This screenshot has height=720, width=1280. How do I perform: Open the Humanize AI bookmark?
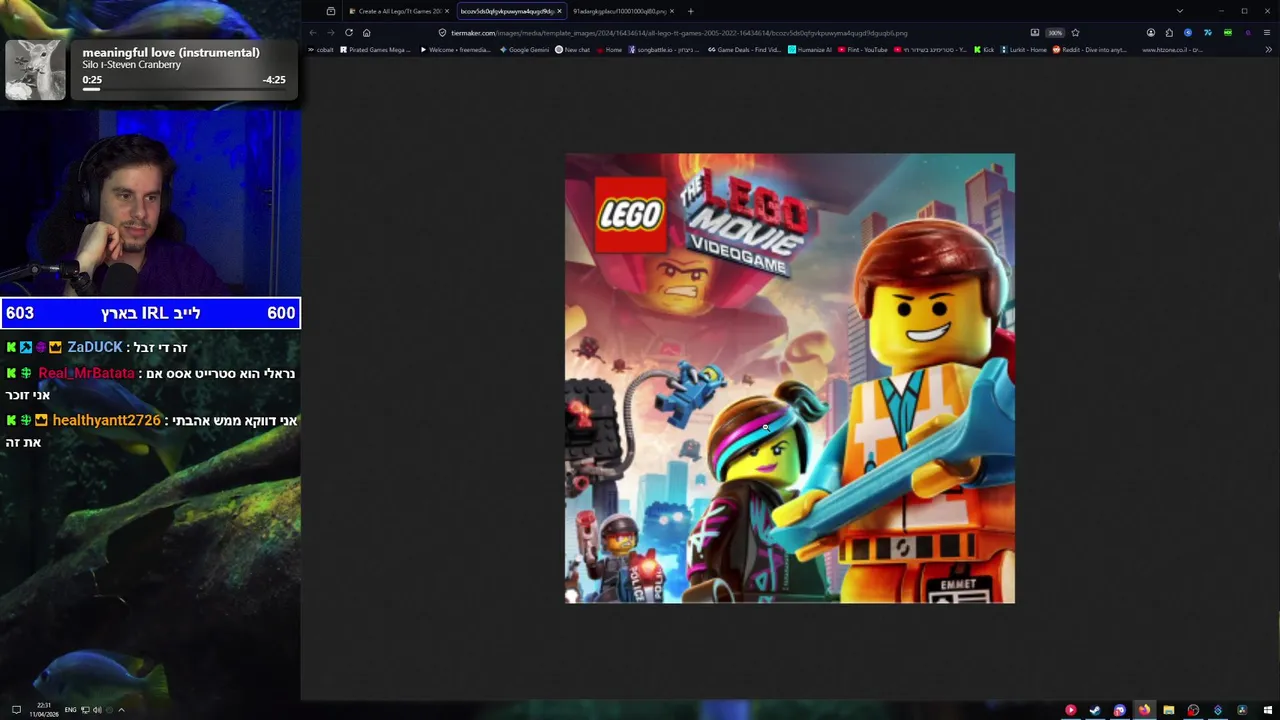809,49
